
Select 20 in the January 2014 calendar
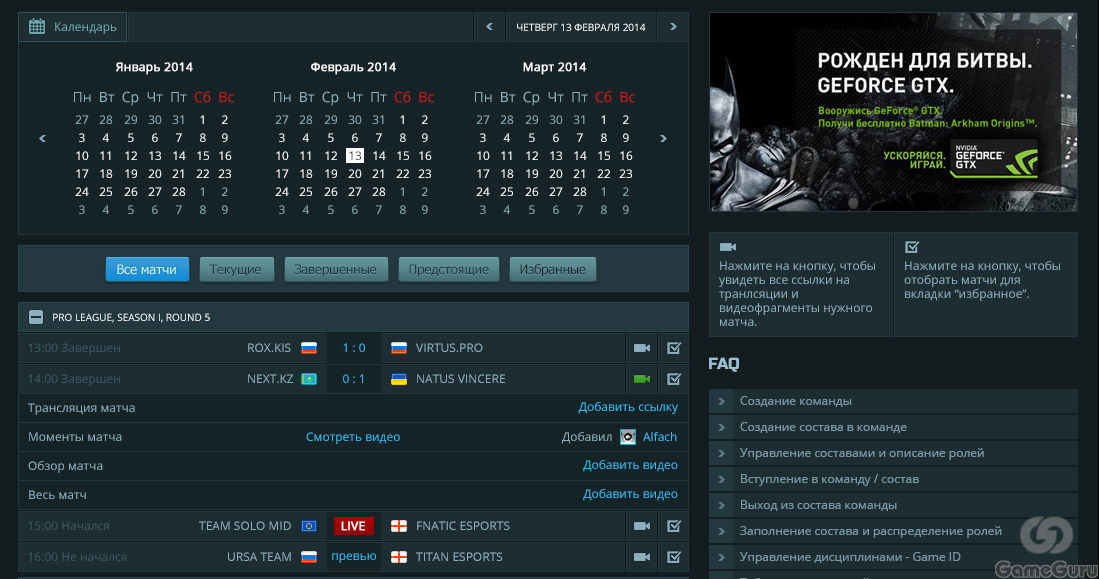coord(155,174)
